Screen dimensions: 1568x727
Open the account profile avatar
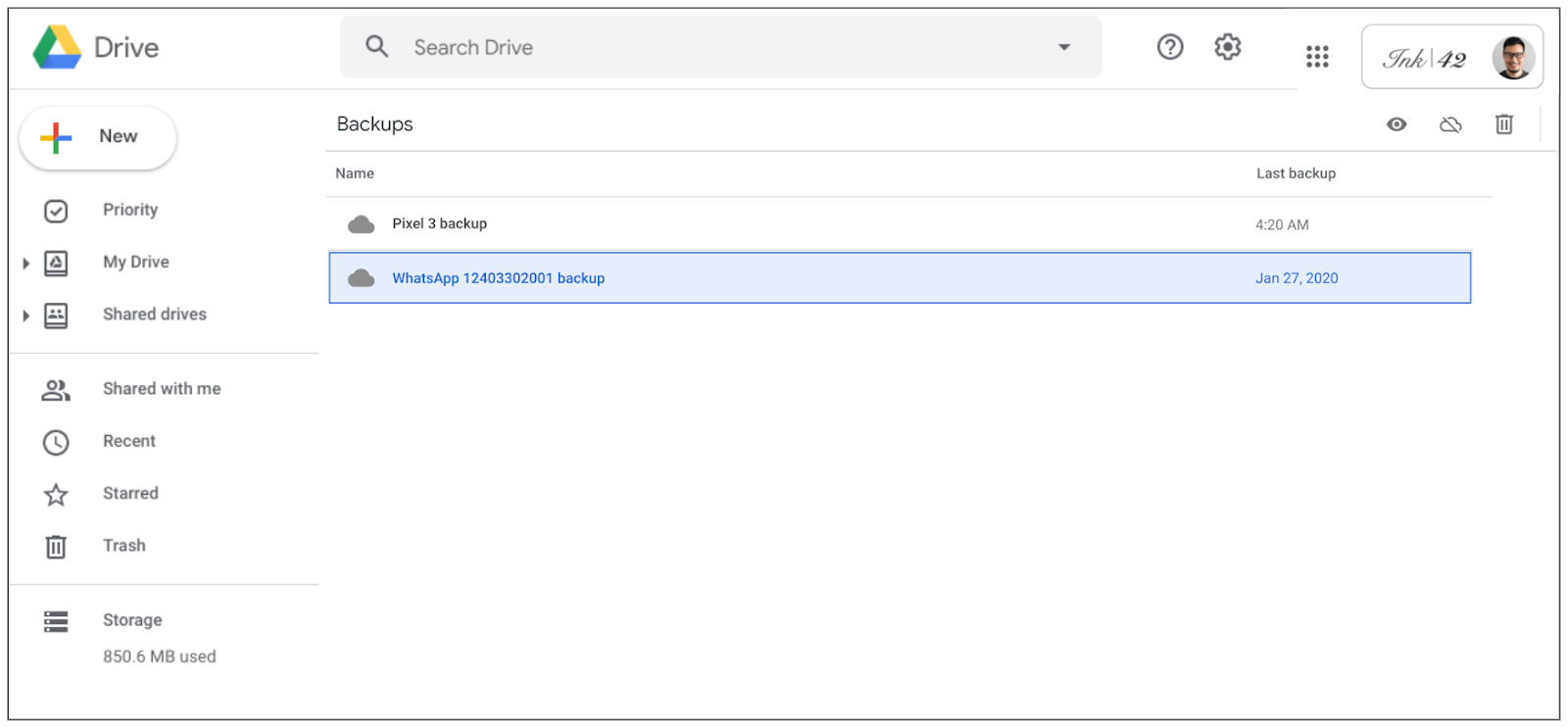[x=1512, y=58]
